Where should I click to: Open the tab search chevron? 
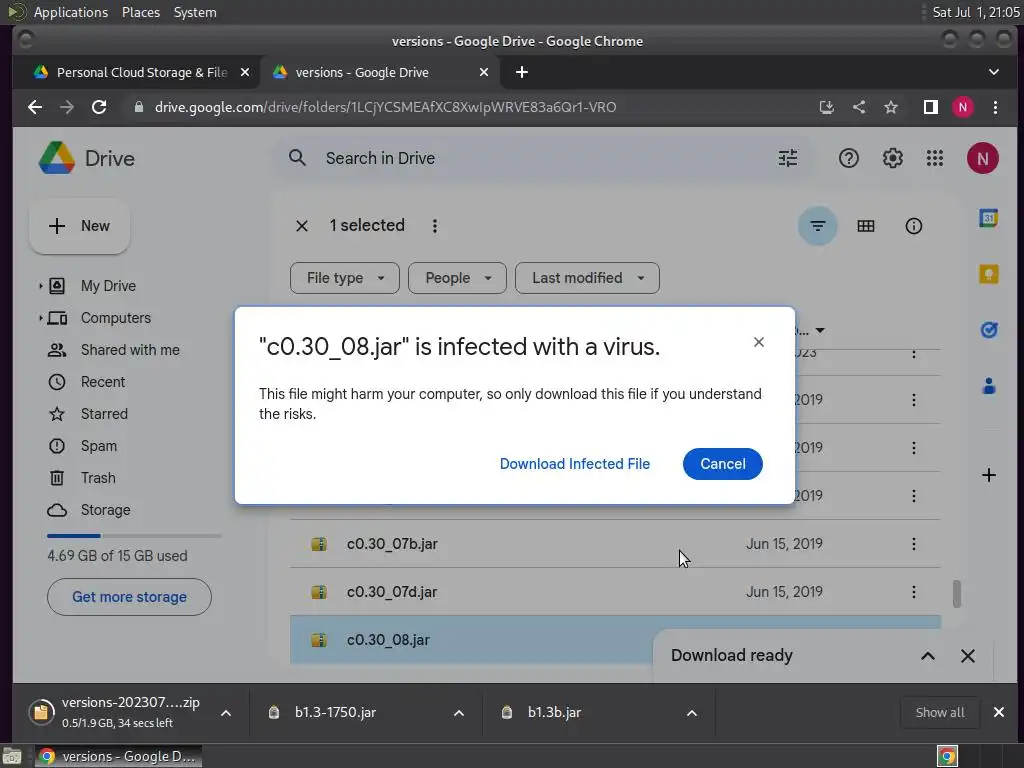(993, 72)
